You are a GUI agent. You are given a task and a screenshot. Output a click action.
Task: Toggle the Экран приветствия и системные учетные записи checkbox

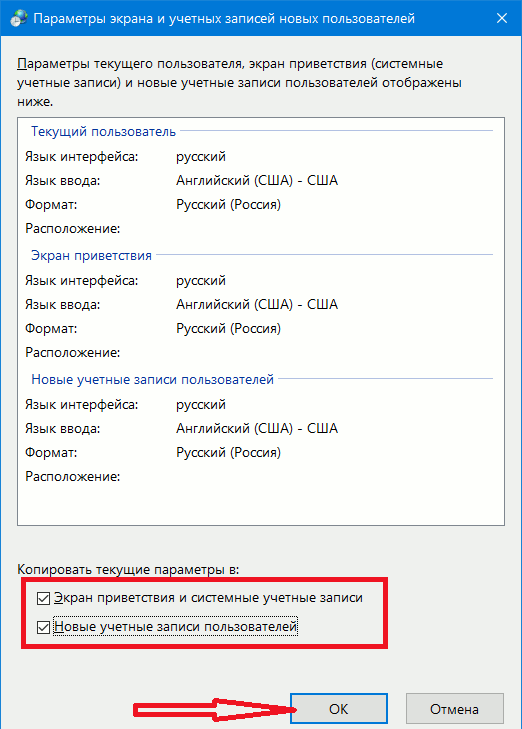(43, 598)
